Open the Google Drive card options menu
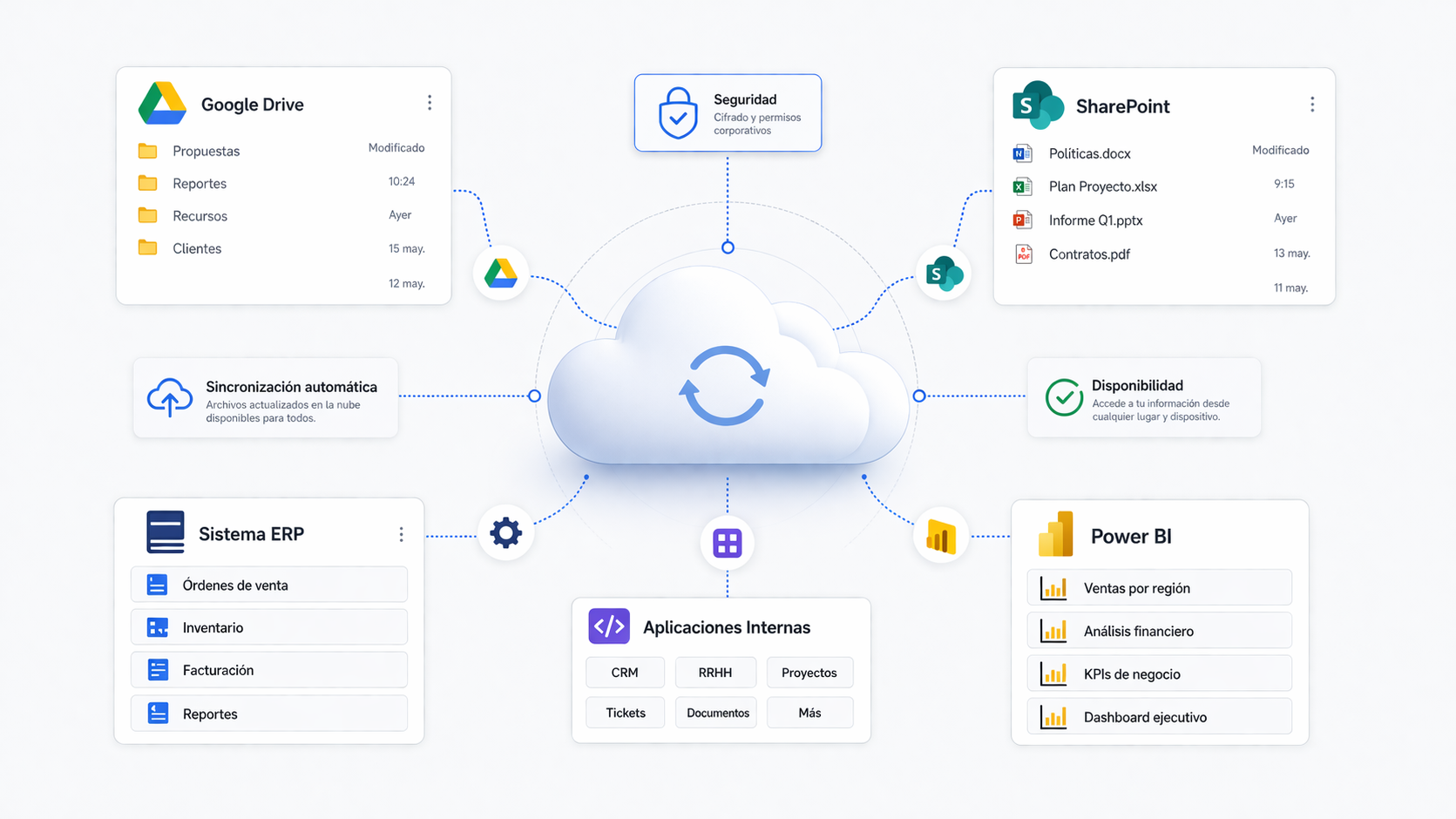This screenshot has height=819, width=1456. tap(430, 102)
